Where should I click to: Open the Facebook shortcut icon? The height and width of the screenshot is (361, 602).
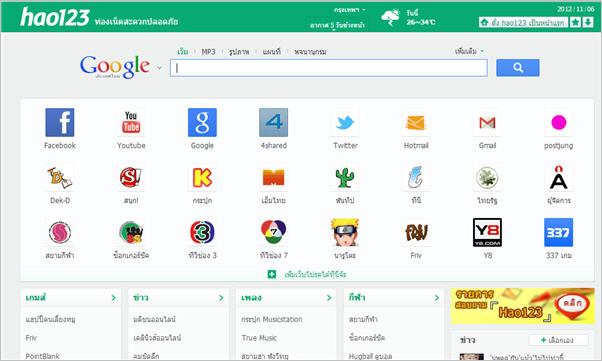pos(60,123)
